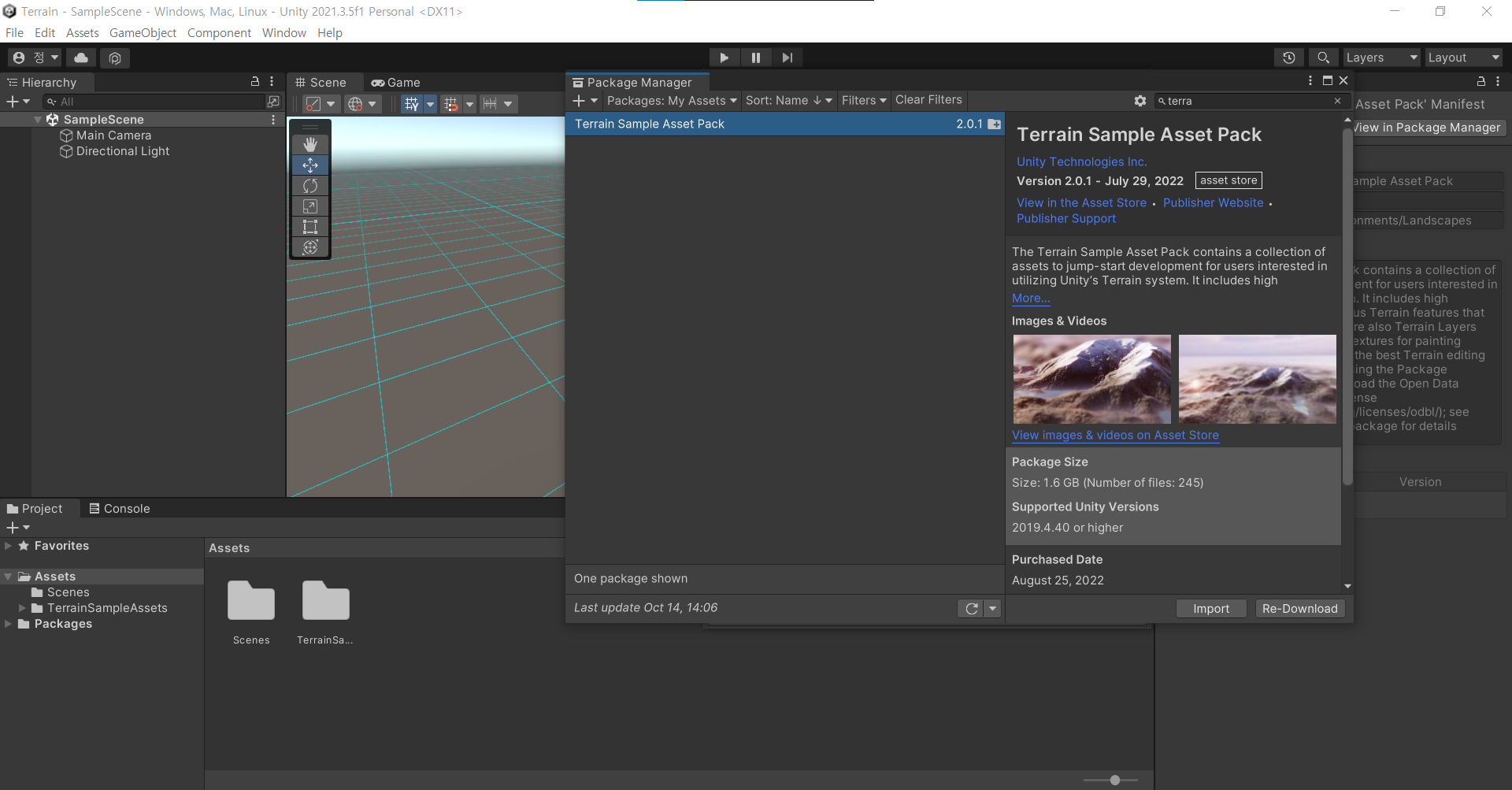The image size is (1512, 790).
Task: Switch to the Scene tab
Action: pyautogui.click(x=321, y=83)
